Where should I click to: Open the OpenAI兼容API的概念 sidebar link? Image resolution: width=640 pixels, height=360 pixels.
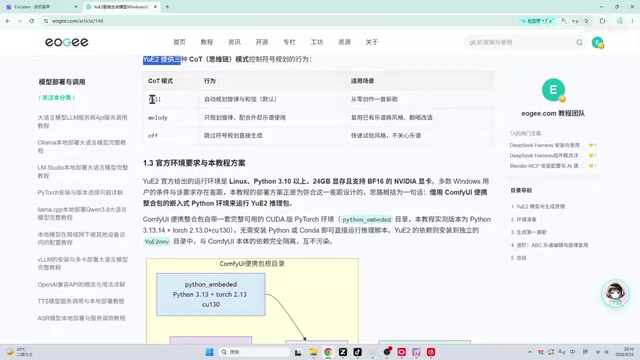click(x=81, y=284)
